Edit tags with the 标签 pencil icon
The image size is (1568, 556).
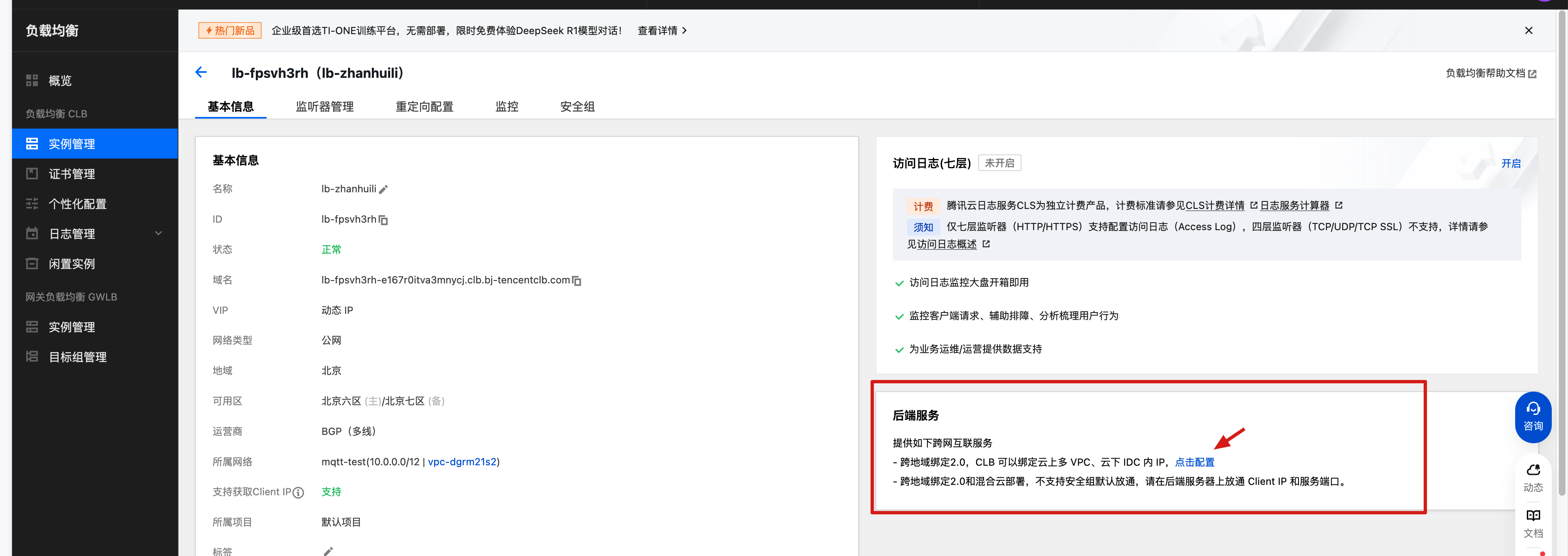coord(328,551)
